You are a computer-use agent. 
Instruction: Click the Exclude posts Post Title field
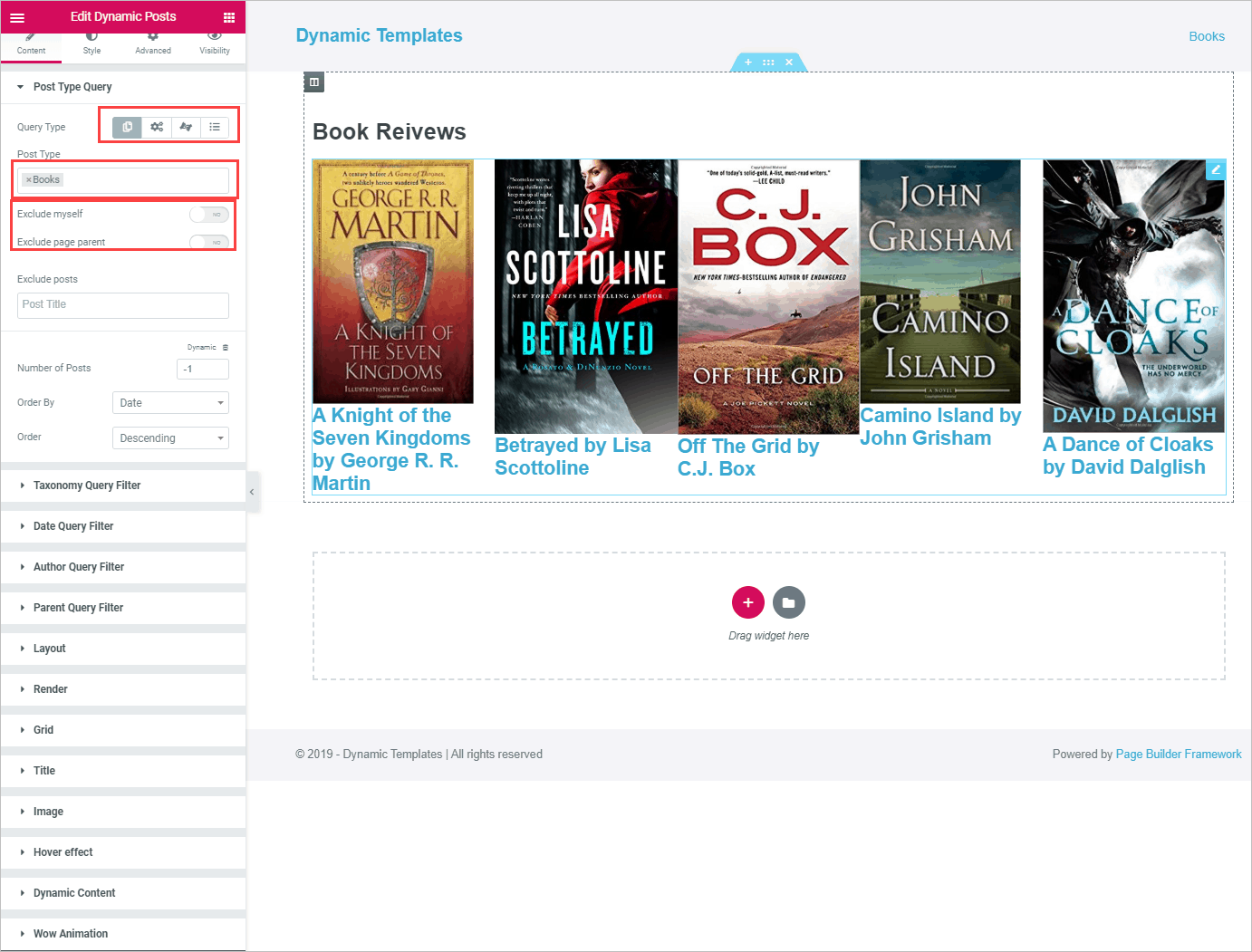(x=123, y=305)
